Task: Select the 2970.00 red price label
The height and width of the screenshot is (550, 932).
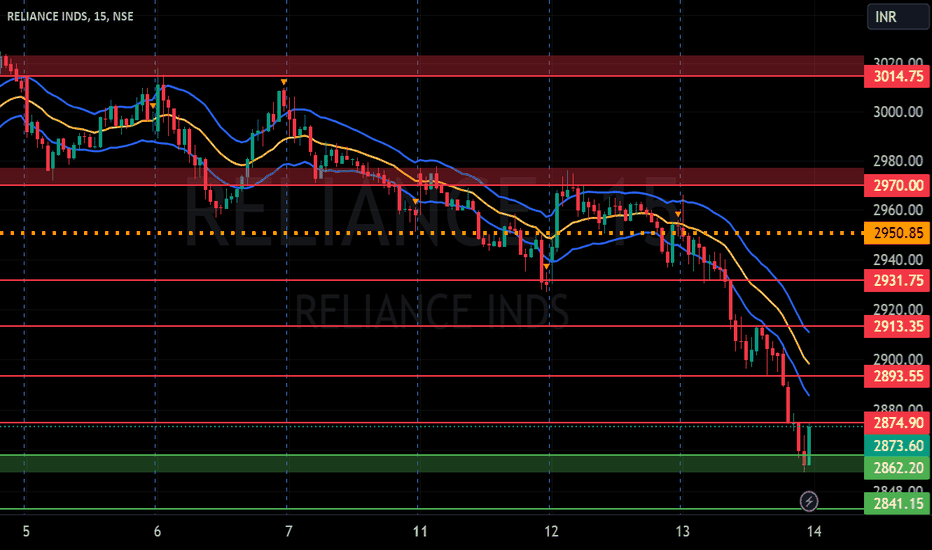Action: point(897,186)
